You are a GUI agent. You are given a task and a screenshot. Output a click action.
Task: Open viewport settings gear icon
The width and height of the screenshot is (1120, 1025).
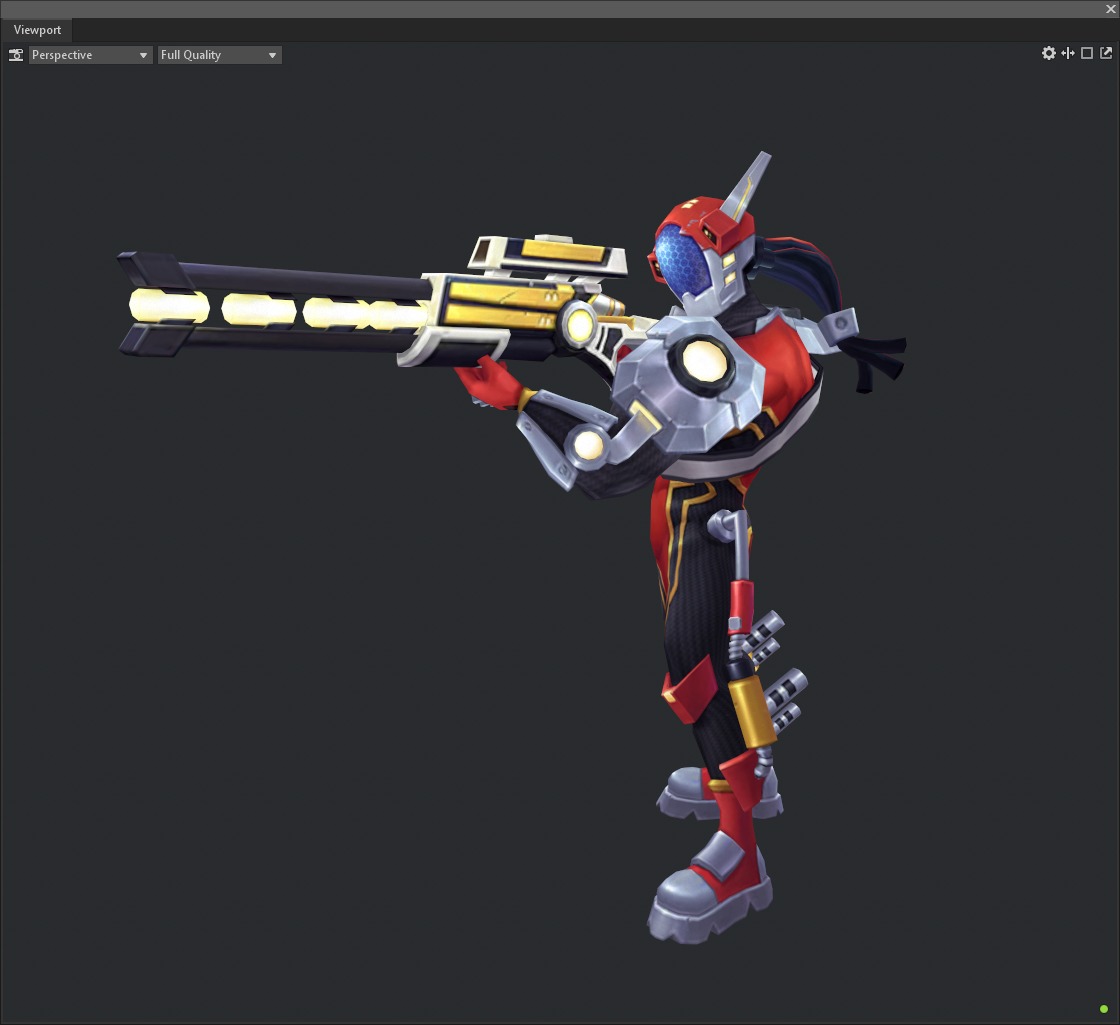[x=1049, y=53]
